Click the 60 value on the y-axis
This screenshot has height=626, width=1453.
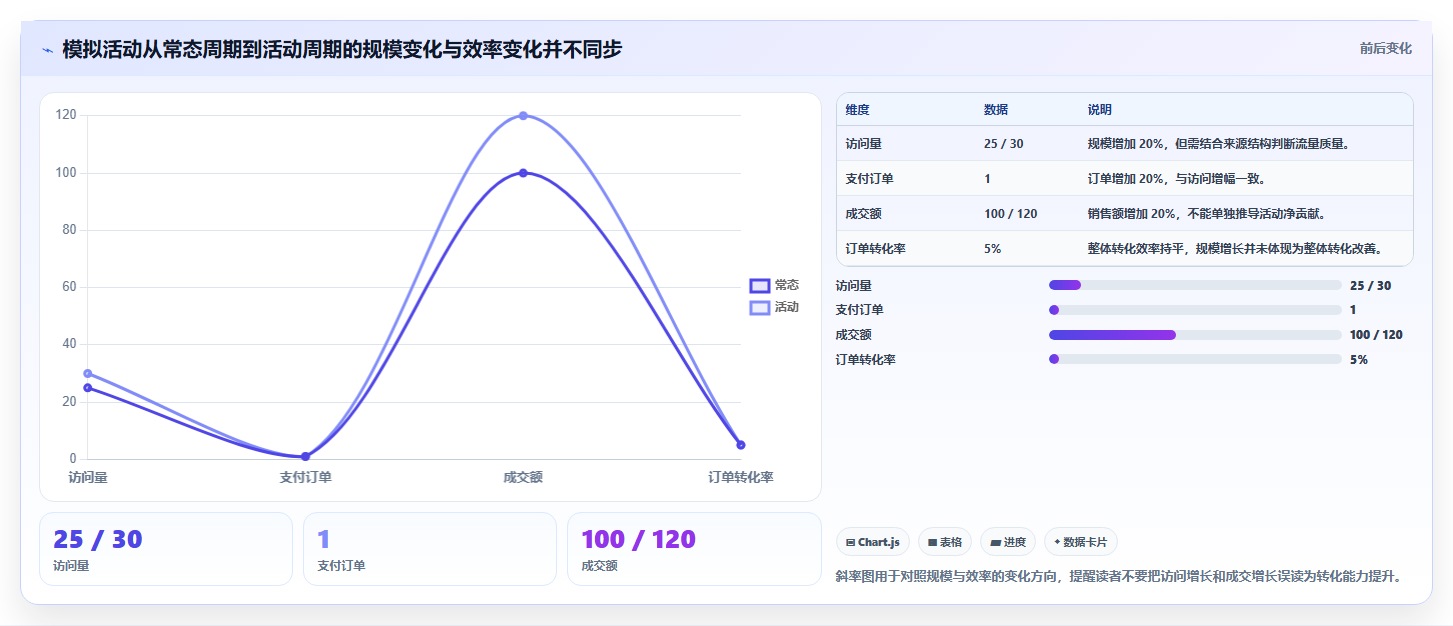pyautogui.click(x=70, y=287)
